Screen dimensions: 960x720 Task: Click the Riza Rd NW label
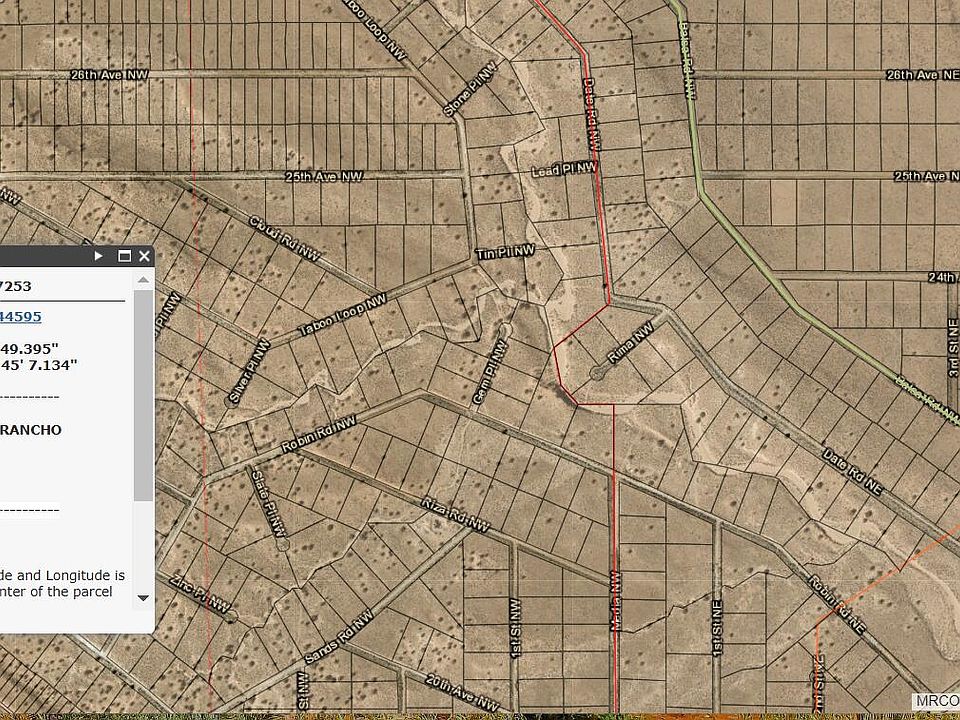(456, 514)
